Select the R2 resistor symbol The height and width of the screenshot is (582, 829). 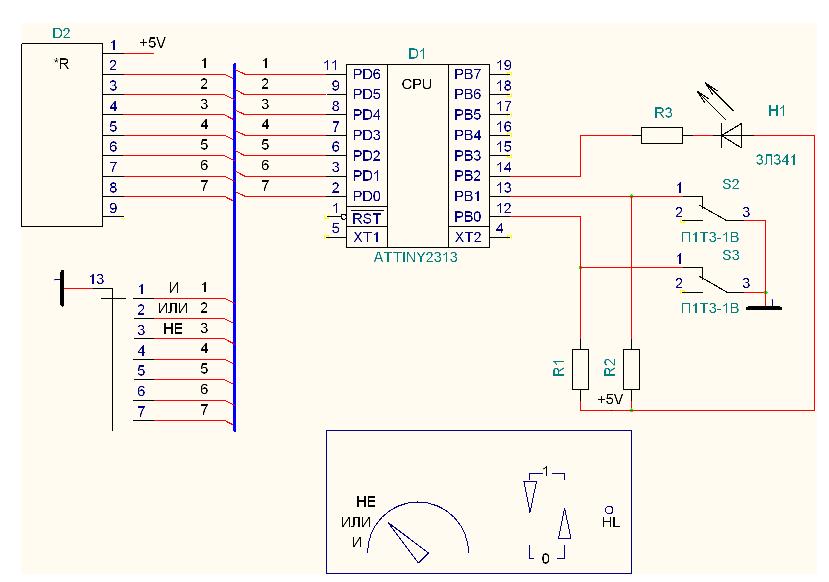pyautogui.click(x=631, y=369)
